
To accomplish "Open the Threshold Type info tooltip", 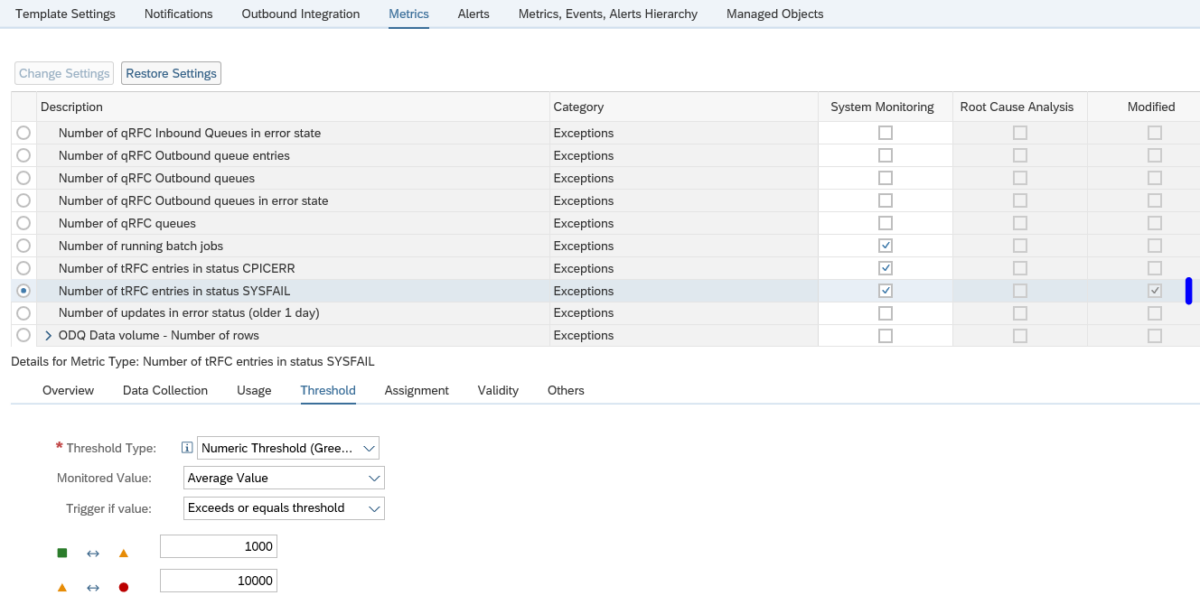I will (187, 447).
